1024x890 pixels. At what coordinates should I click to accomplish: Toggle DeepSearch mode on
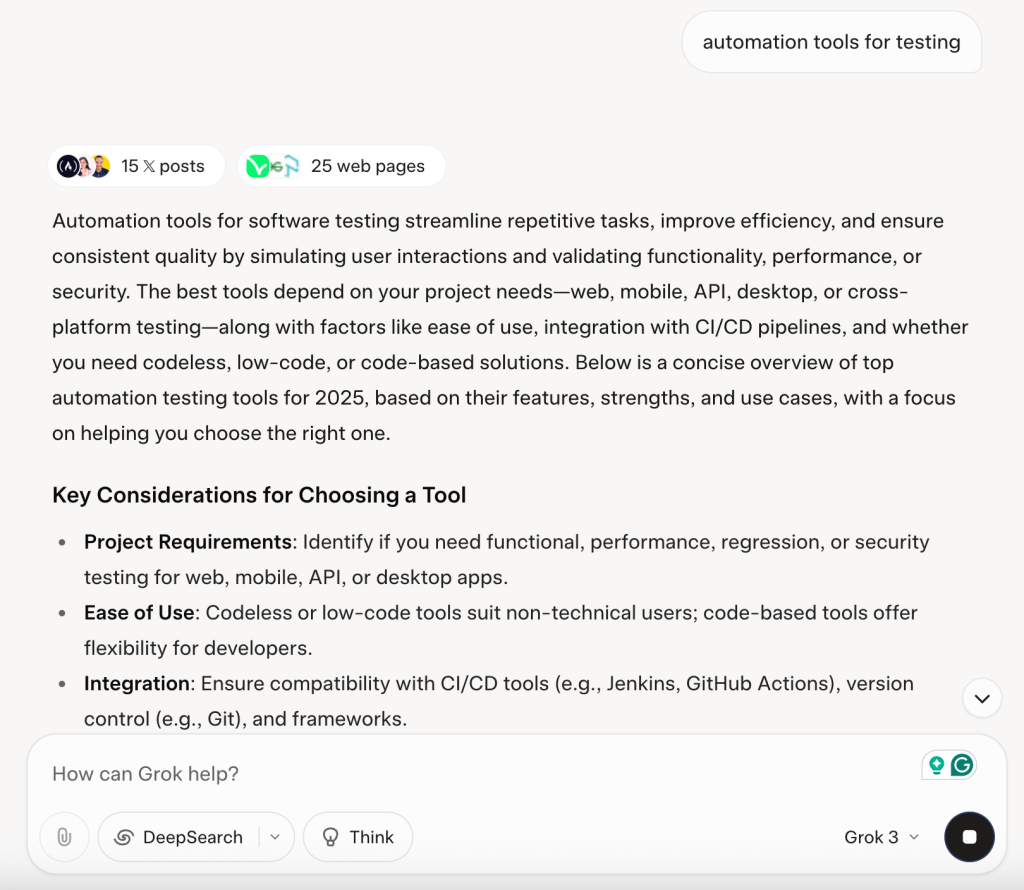click(x=179, y=836)
